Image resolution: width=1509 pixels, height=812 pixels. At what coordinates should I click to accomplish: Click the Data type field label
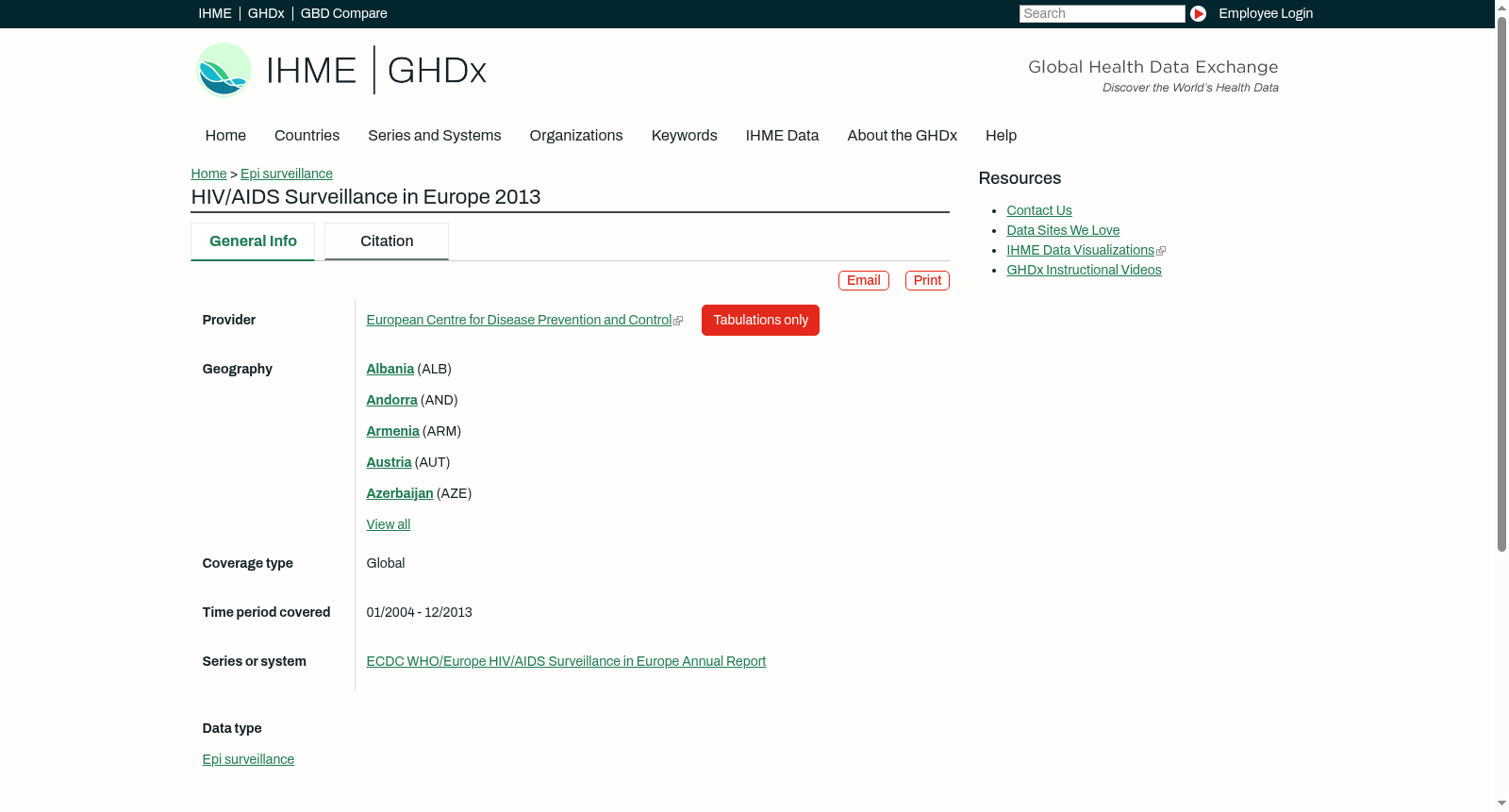(232, 728)
